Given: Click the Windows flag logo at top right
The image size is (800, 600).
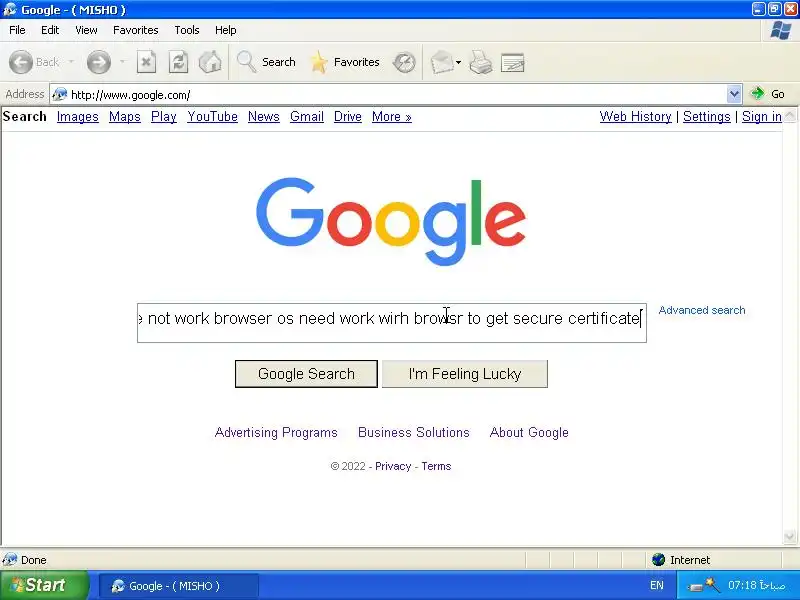Looking at the screenshot, I should pyautogui.click(x=781, y=30).
